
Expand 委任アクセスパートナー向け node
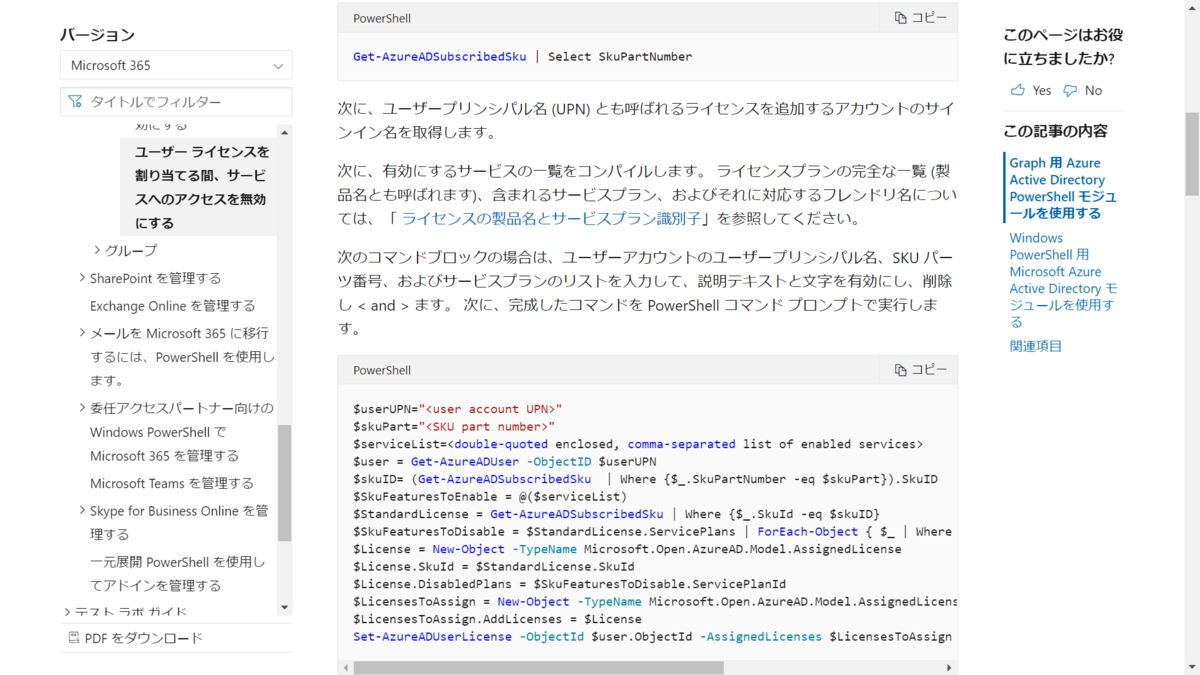coord(82,408)
